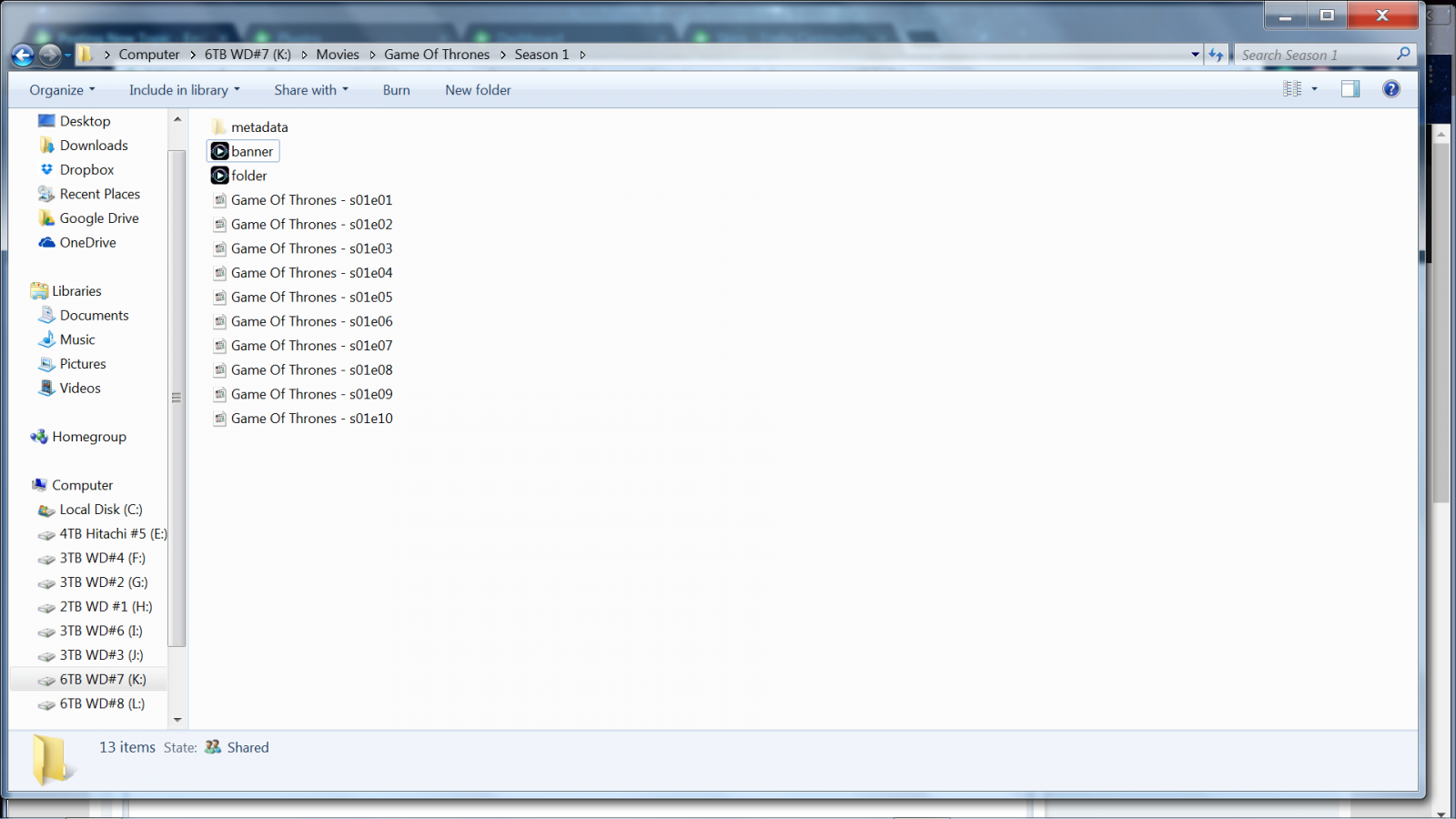The height and width of the screenshot is (819, 1456).
Task: Open Google Drive from the sidebar
Action: coord(98,218)
